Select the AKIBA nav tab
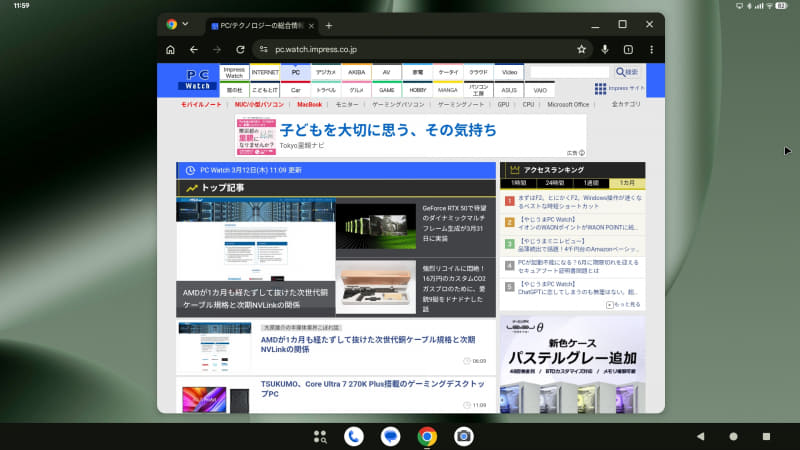Screen dimensions: 800x450 pyautogui.click(x=356, y=72)
